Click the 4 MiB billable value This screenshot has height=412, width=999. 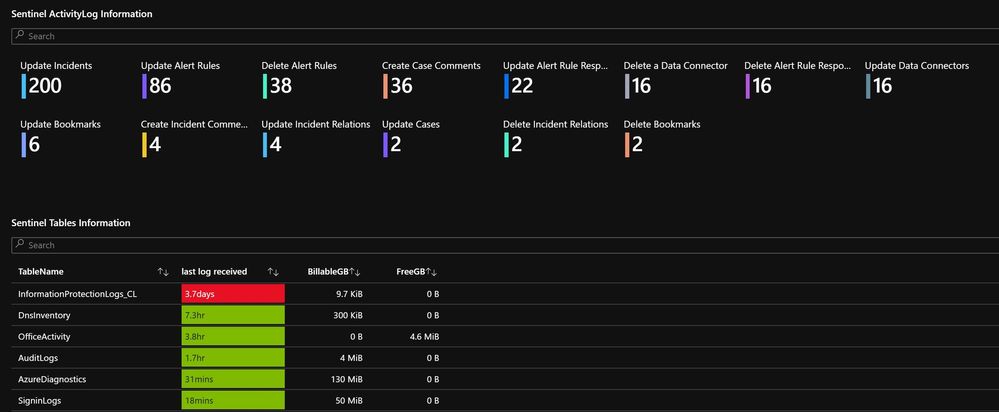[352, 358]
